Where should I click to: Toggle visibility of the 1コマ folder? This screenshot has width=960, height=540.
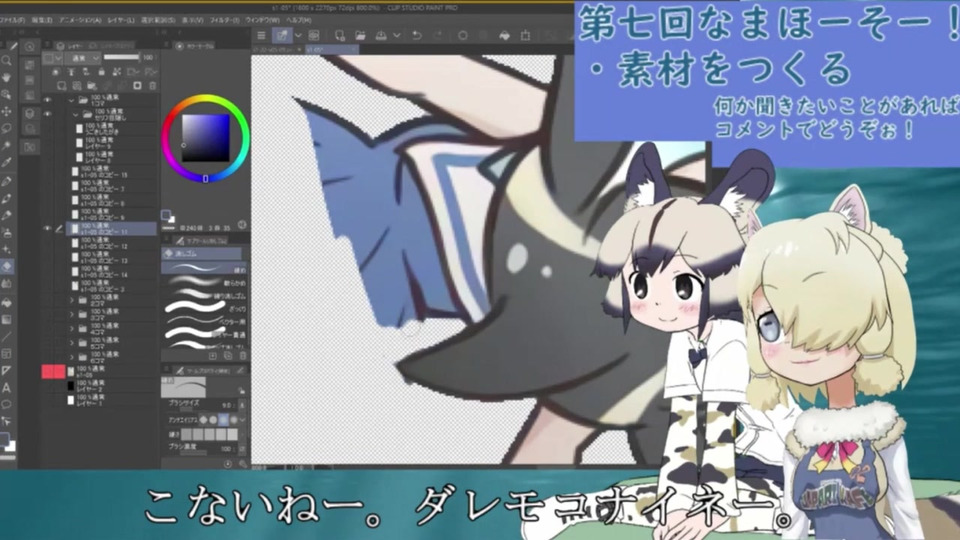48,100
